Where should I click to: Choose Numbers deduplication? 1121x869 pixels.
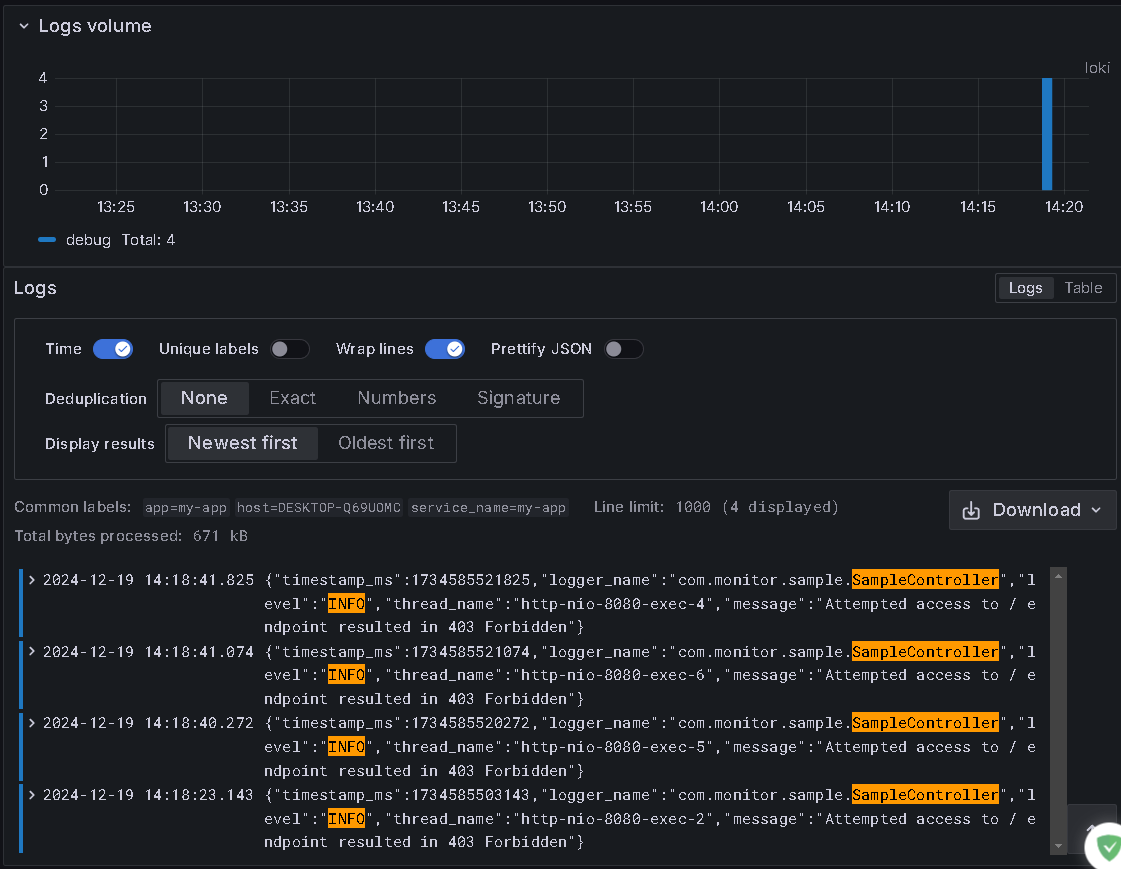[x=397, y=398]
